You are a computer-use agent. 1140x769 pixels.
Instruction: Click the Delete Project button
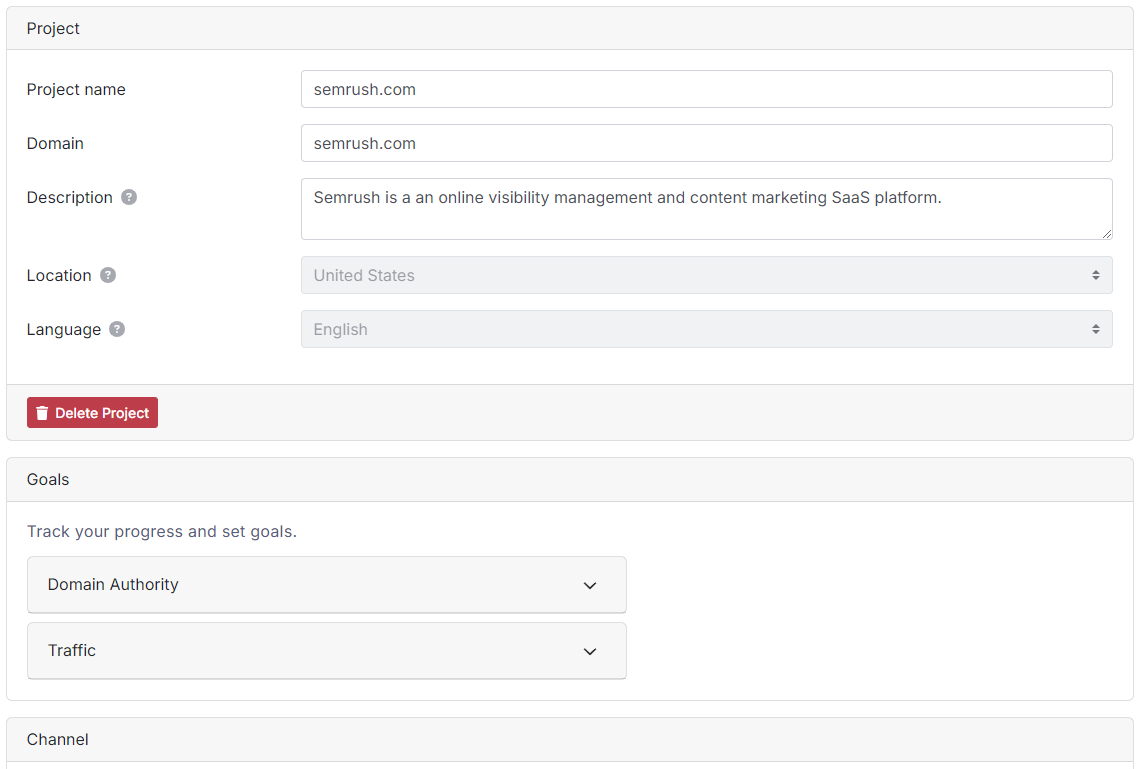pyautogui.click(x=92, y=412)
